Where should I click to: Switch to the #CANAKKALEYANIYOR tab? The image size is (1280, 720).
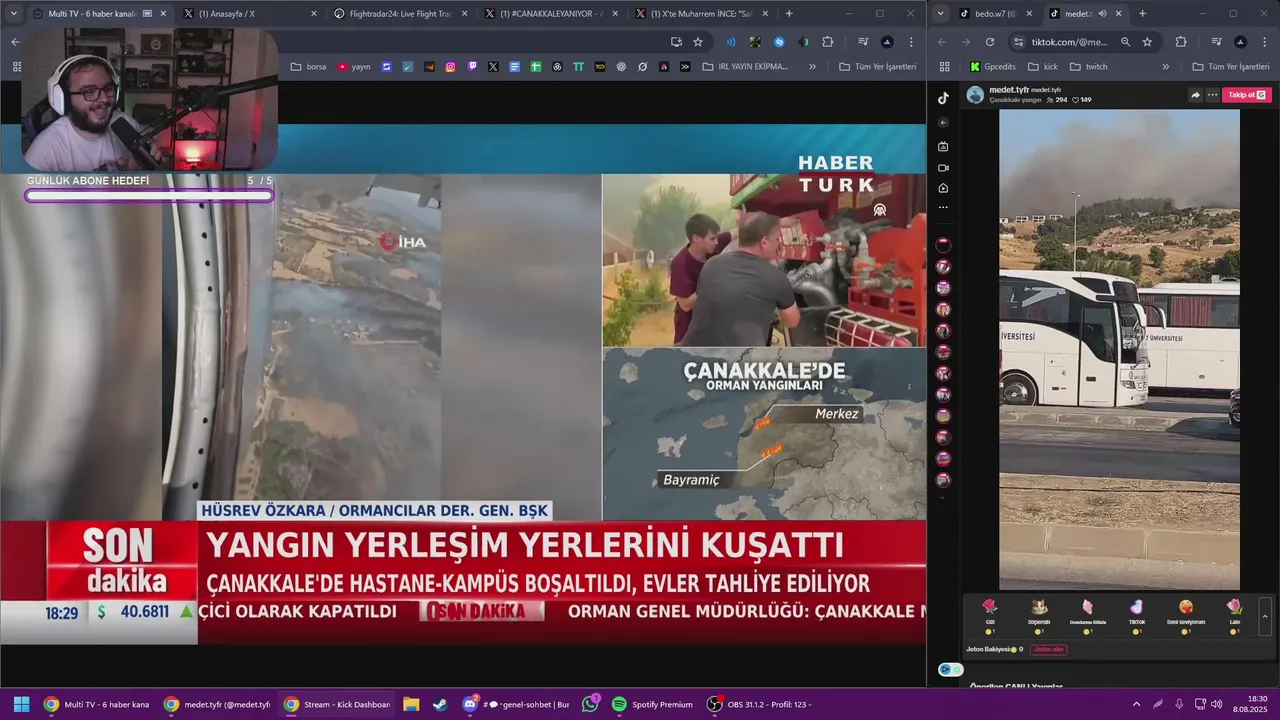coord(549,14)
